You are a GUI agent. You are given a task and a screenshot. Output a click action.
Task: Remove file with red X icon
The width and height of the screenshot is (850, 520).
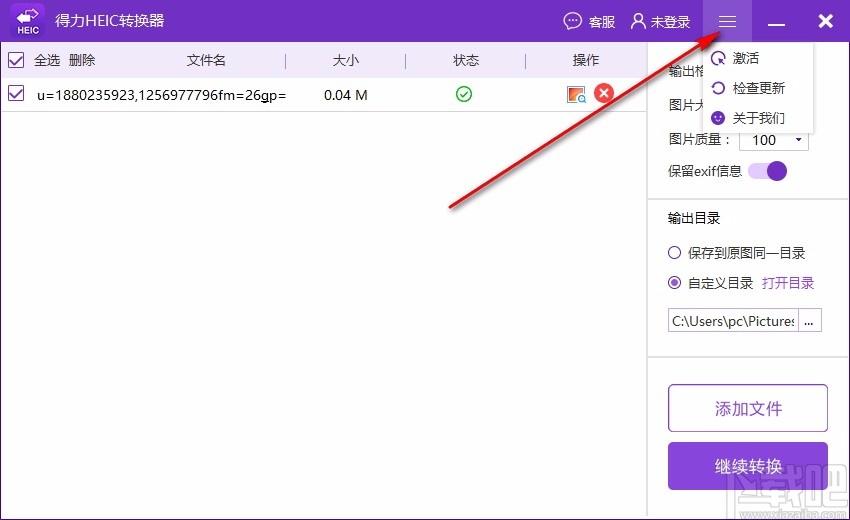[x=604, y=93]
